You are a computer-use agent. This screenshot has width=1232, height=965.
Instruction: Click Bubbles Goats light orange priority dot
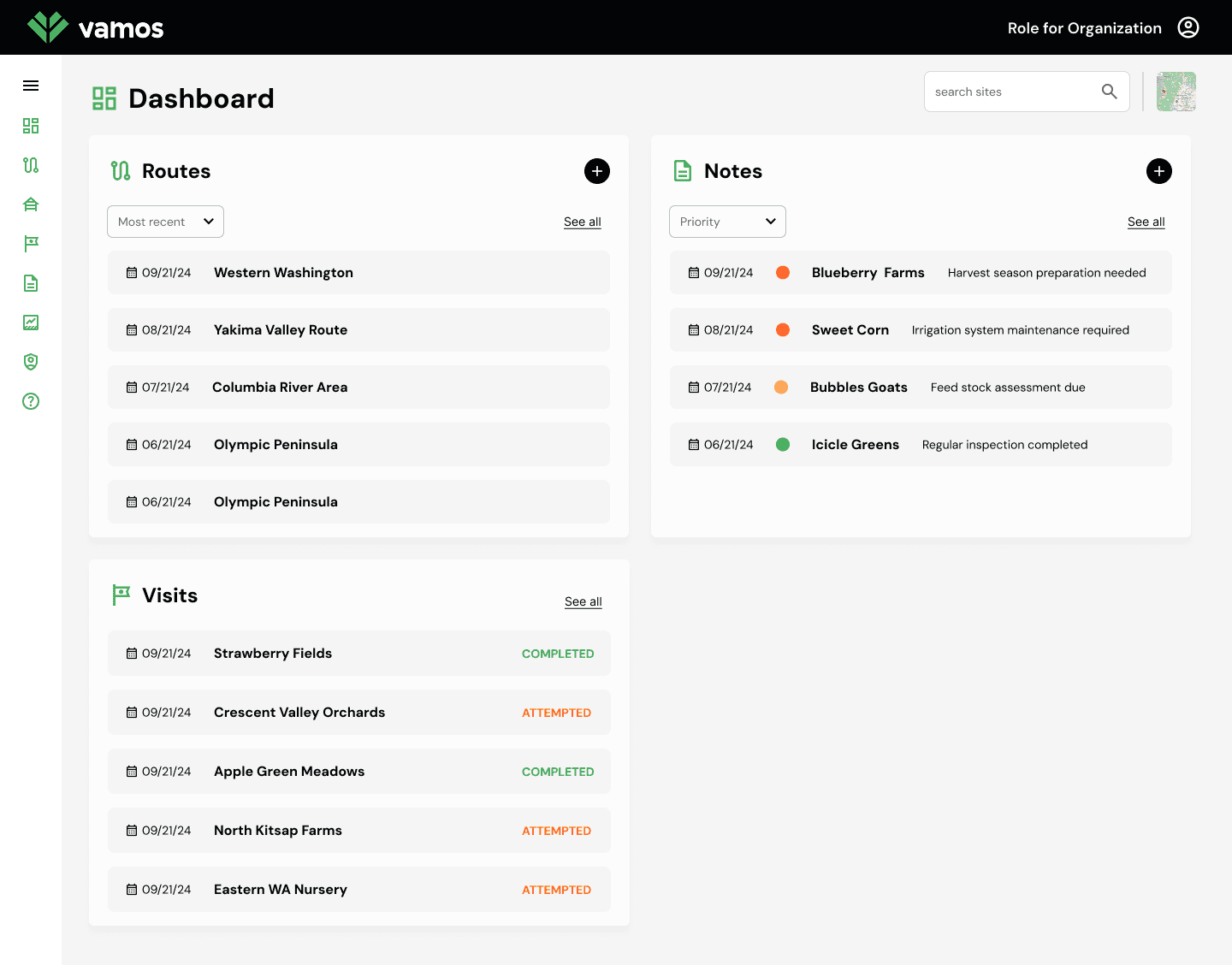781,388
